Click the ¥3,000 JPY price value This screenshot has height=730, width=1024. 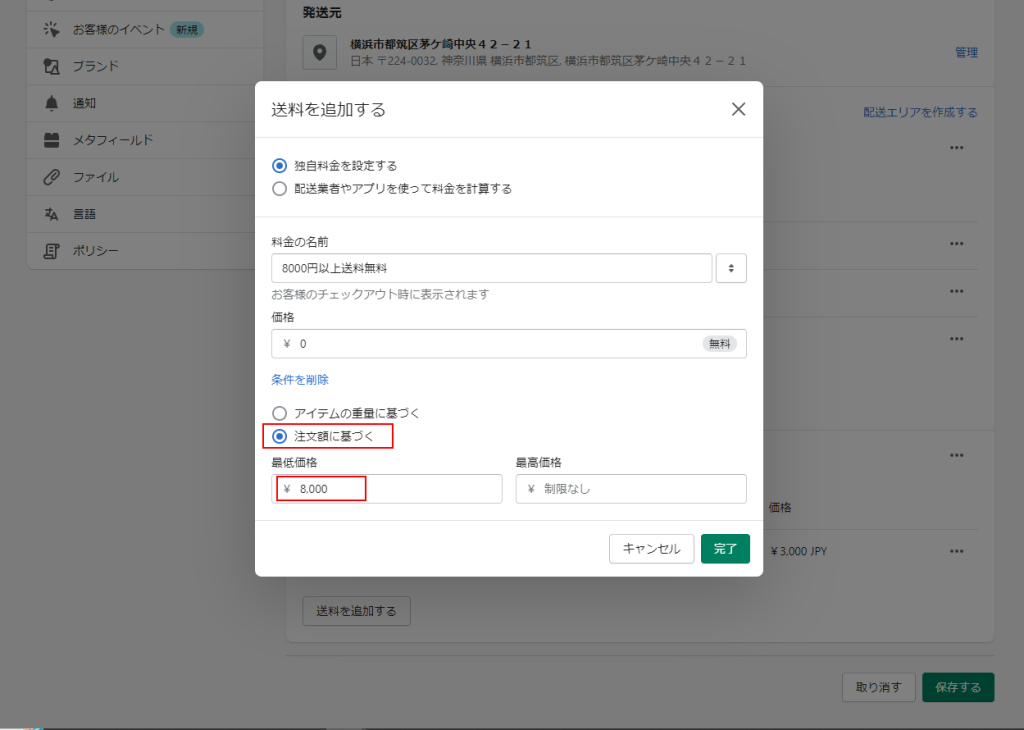[799, 551]
